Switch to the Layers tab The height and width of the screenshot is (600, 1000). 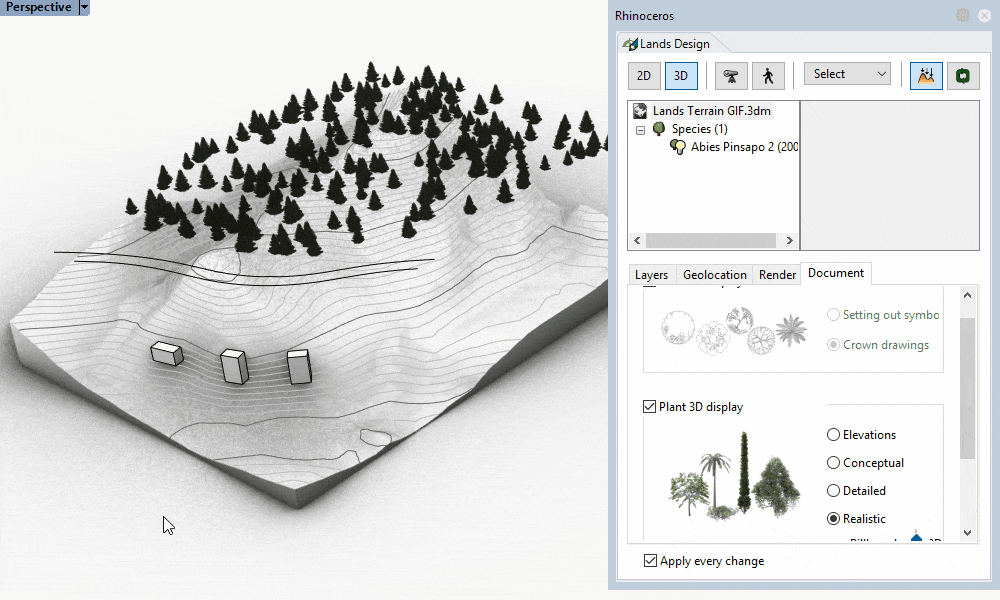tap(651, 274)
